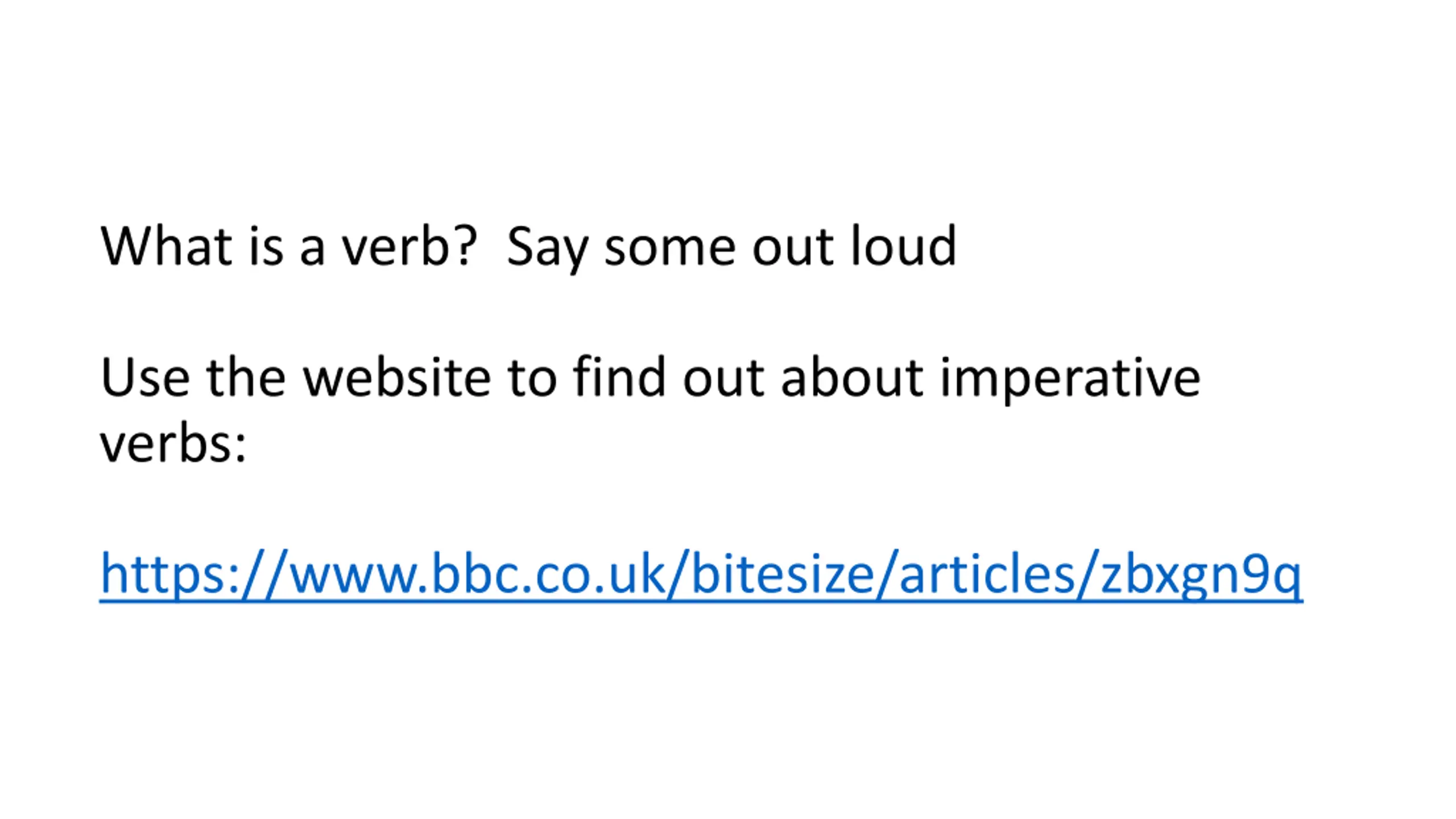Open the BBC Bitesize articles hyperlink
Viewport: 1456px width, 819px height.
(701, 574)
